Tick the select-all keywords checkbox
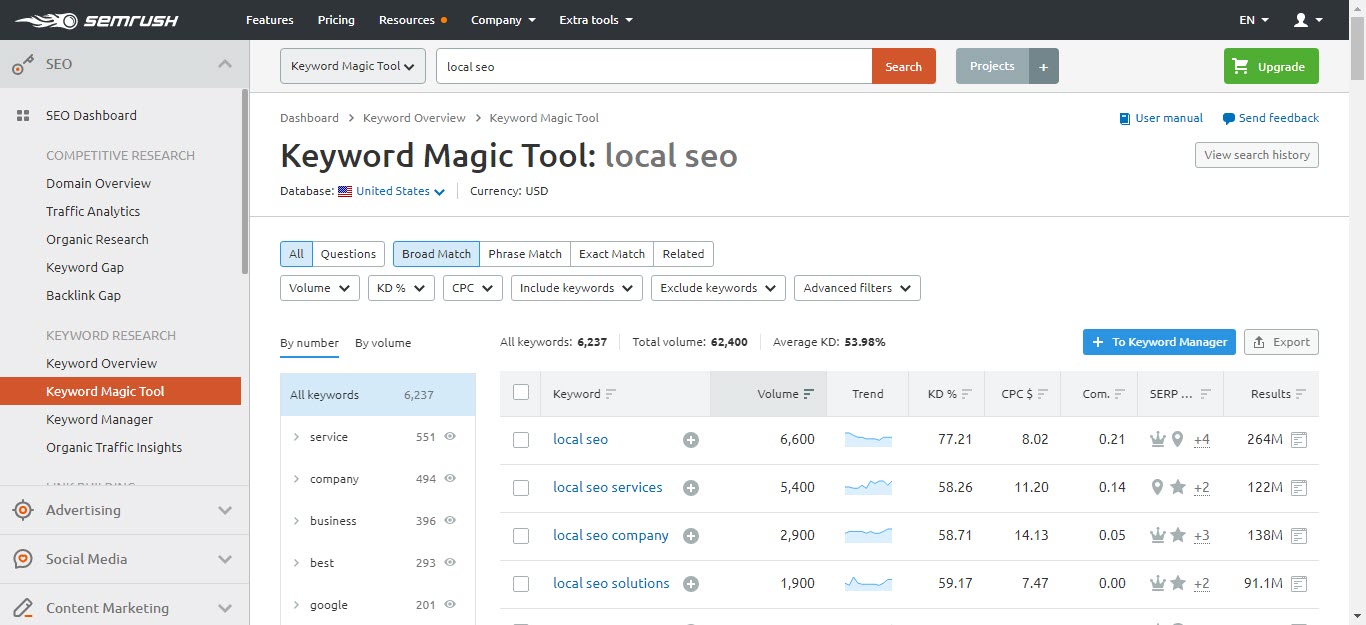 pos(521,392)
